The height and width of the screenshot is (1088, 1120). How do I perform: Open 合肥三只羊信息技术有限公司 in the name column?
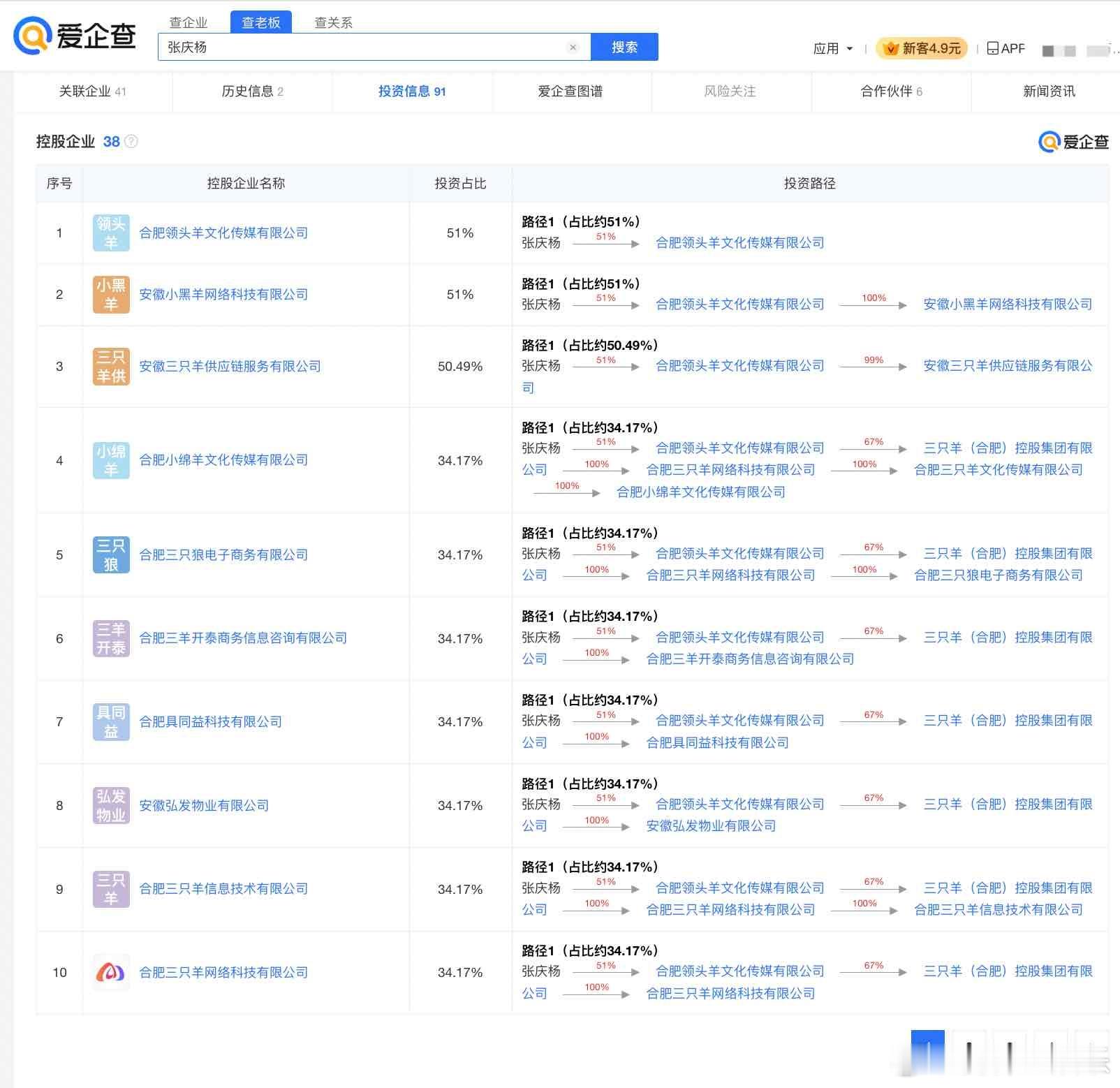[223, 889]
